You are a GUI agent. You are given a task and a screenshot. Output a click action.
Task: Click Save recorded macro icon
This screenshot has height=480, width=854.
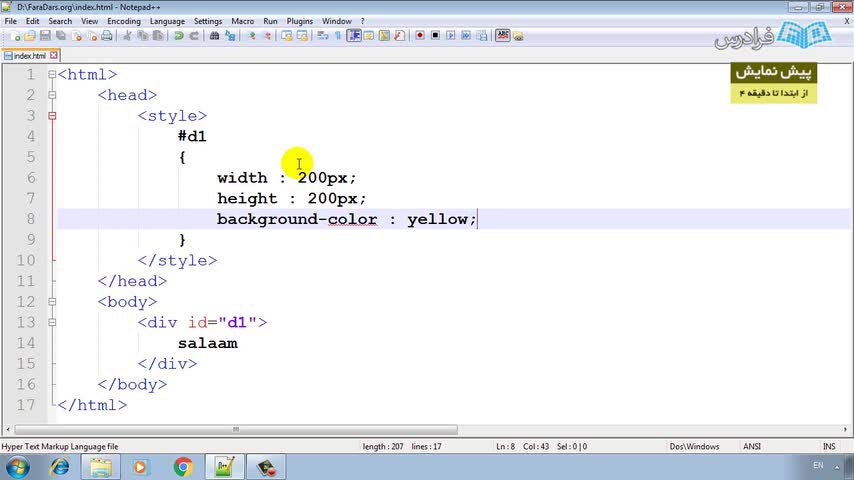point(481,36)
